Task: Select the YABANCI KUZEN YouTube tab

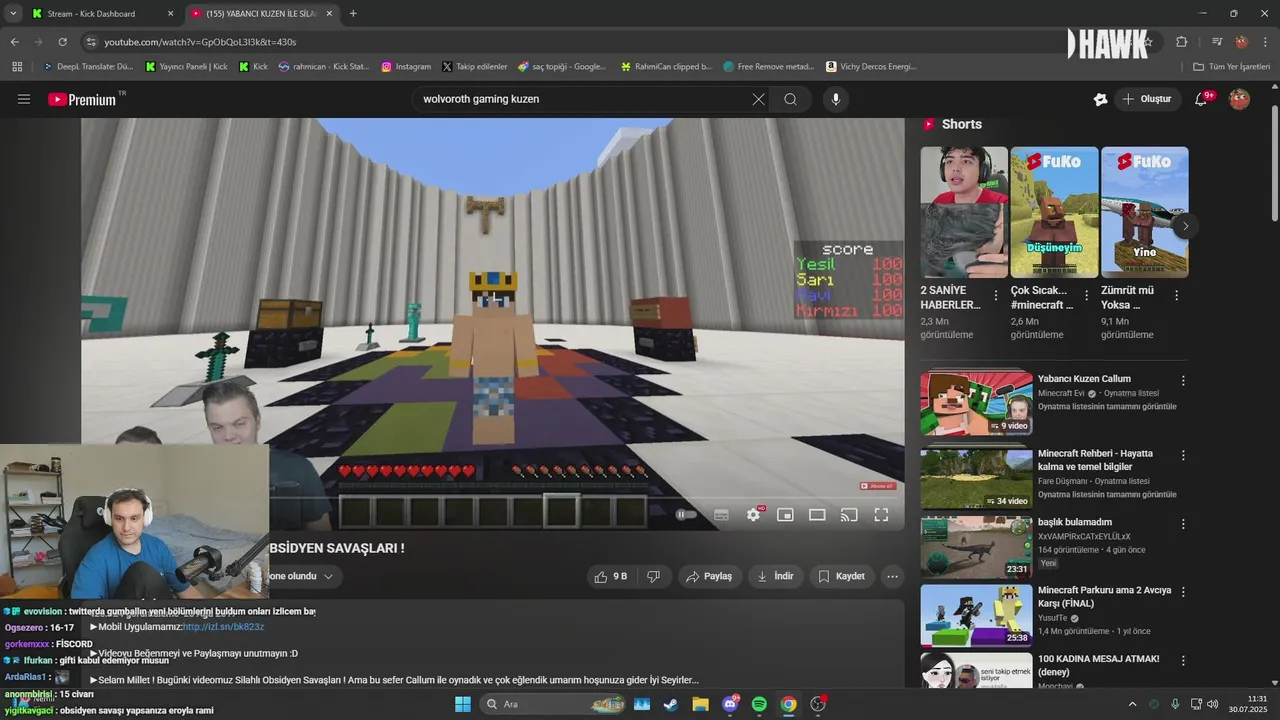Action: pos(264,14)
